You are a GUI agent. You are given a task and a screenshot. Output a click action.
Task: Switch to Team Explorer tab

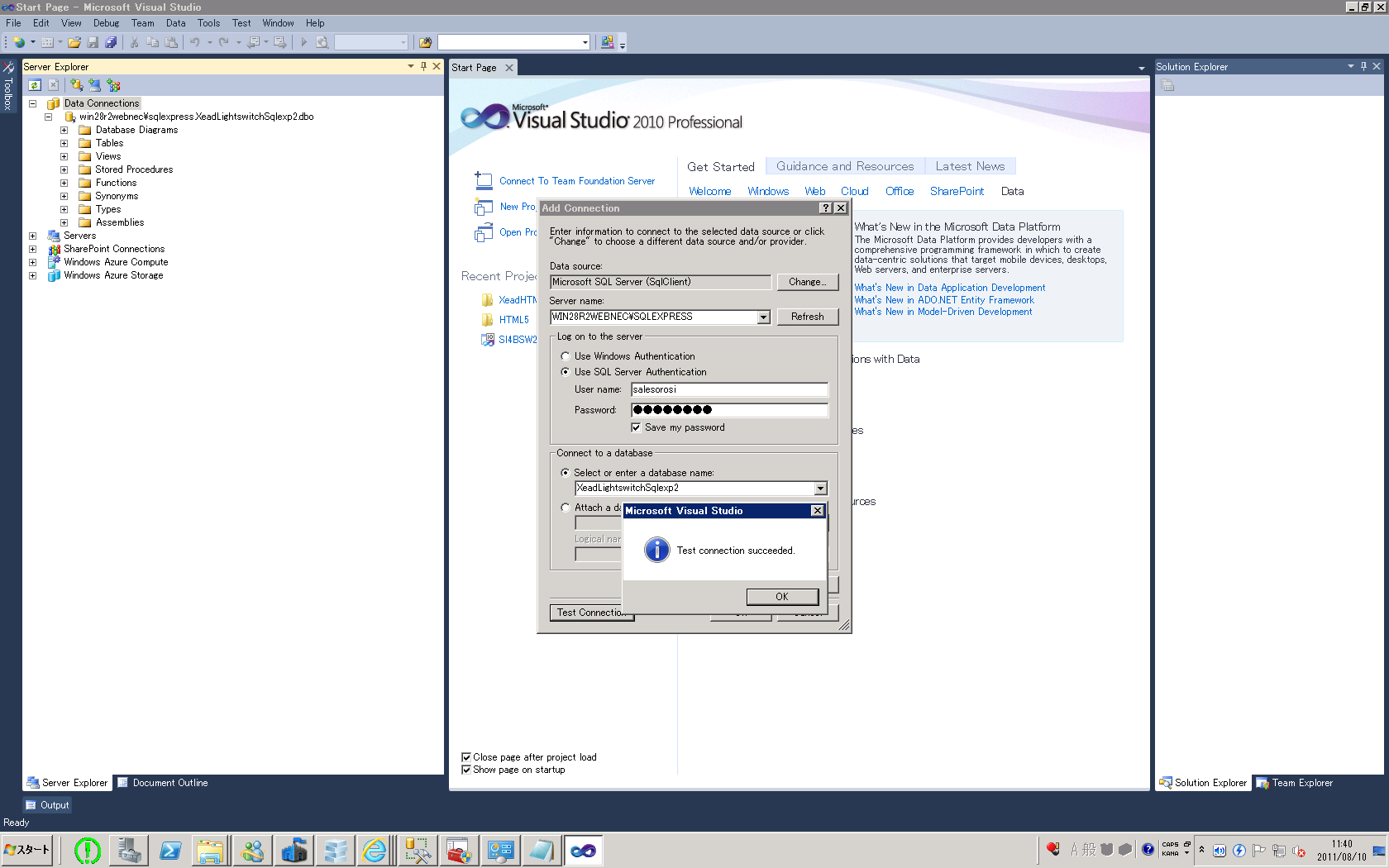pyautogui.click(x=1295, y=783)
